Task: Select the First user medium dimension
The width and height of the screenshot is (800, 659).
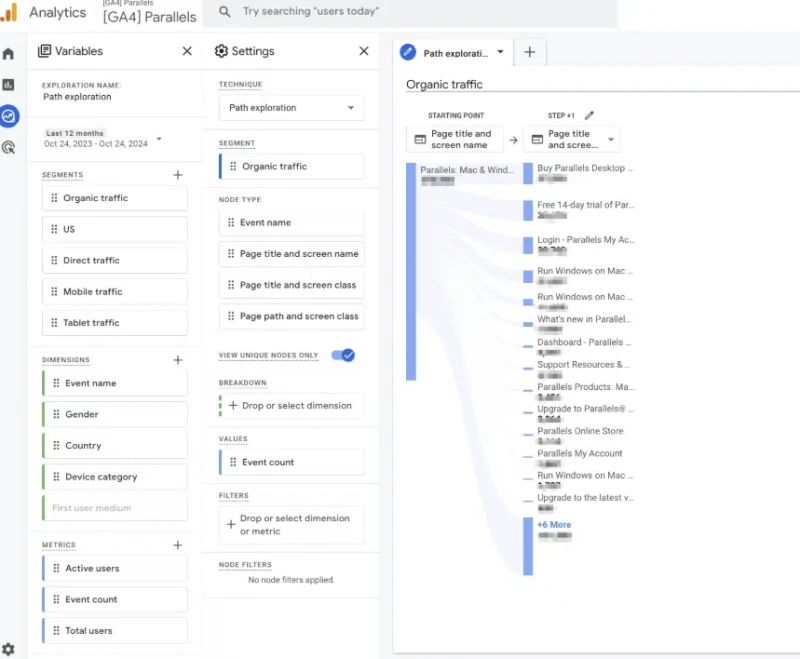Action: coord(115,508)
